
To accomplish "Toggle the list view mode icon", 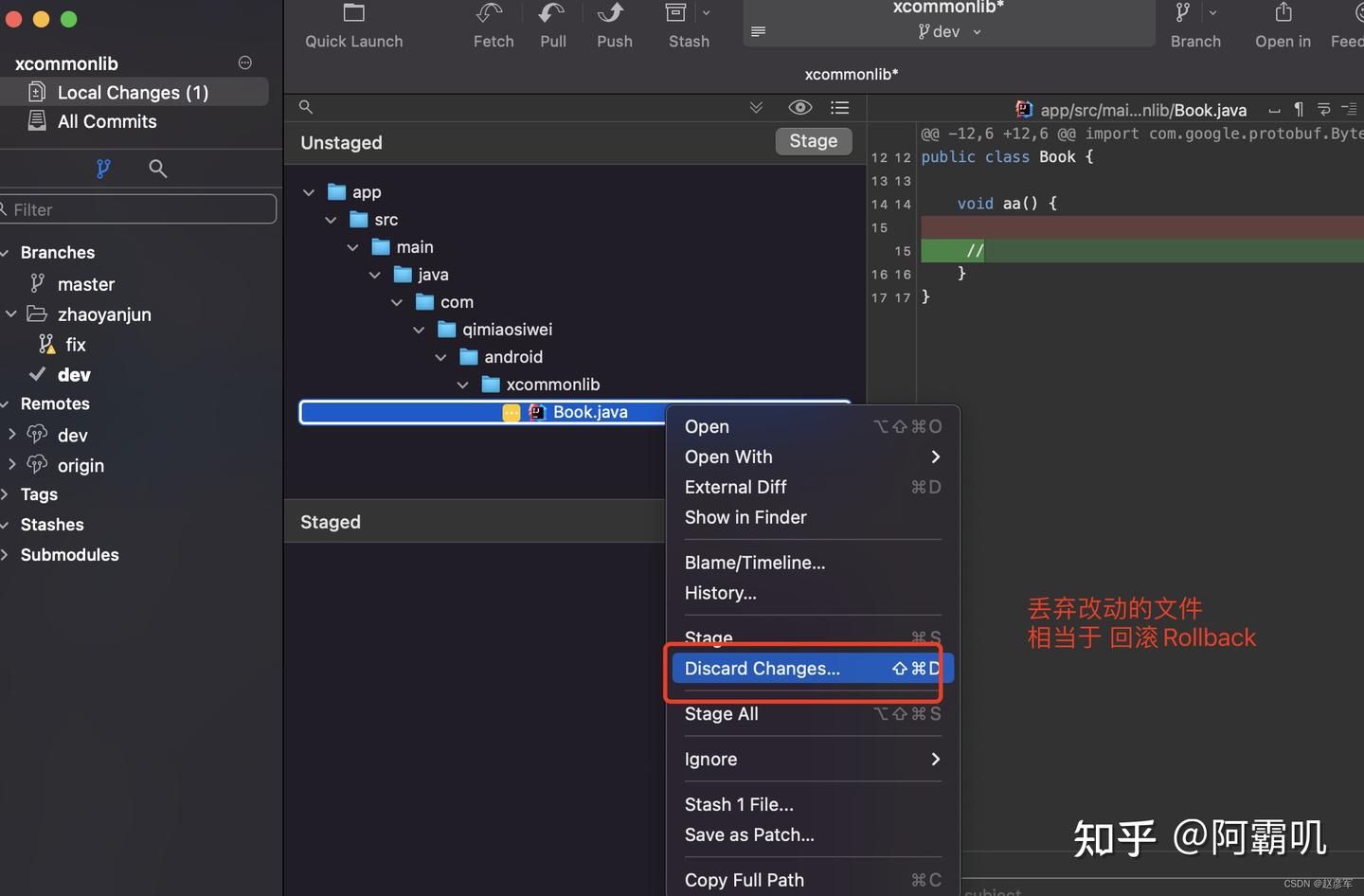I will pyautogui.click(x=840, y=108).
